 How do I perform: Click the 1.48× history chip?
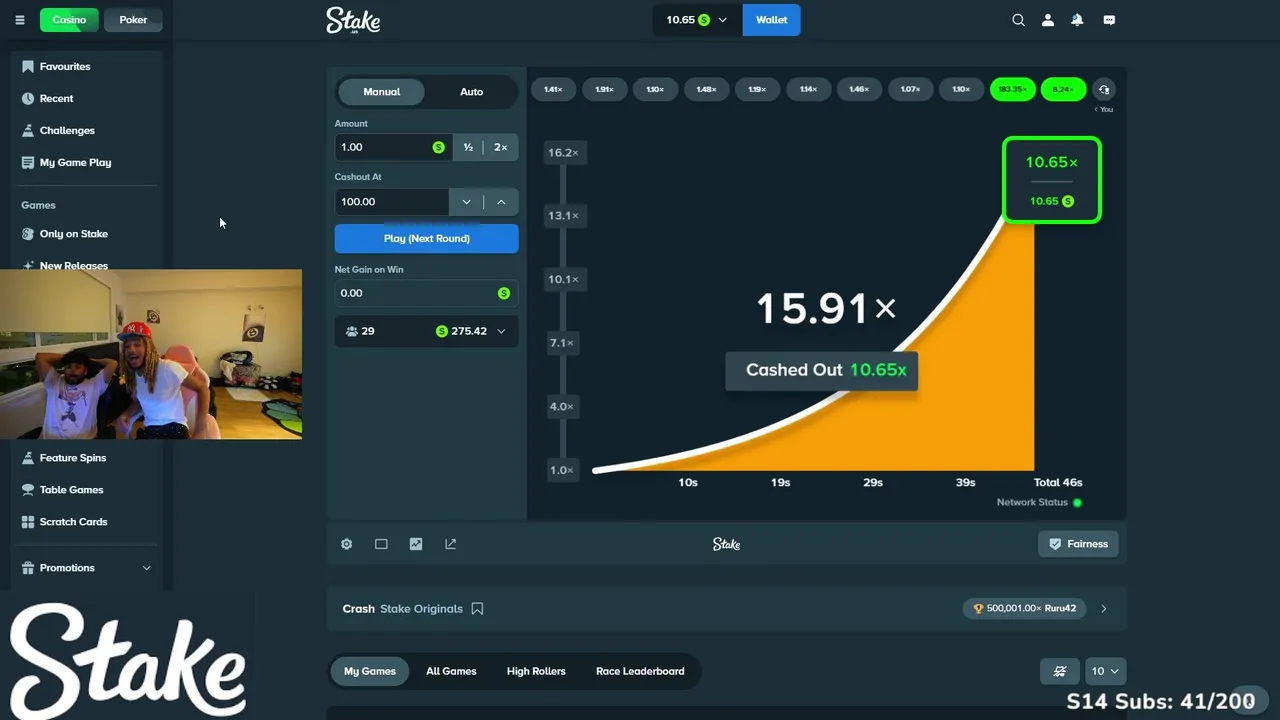[x=706, y=89]
